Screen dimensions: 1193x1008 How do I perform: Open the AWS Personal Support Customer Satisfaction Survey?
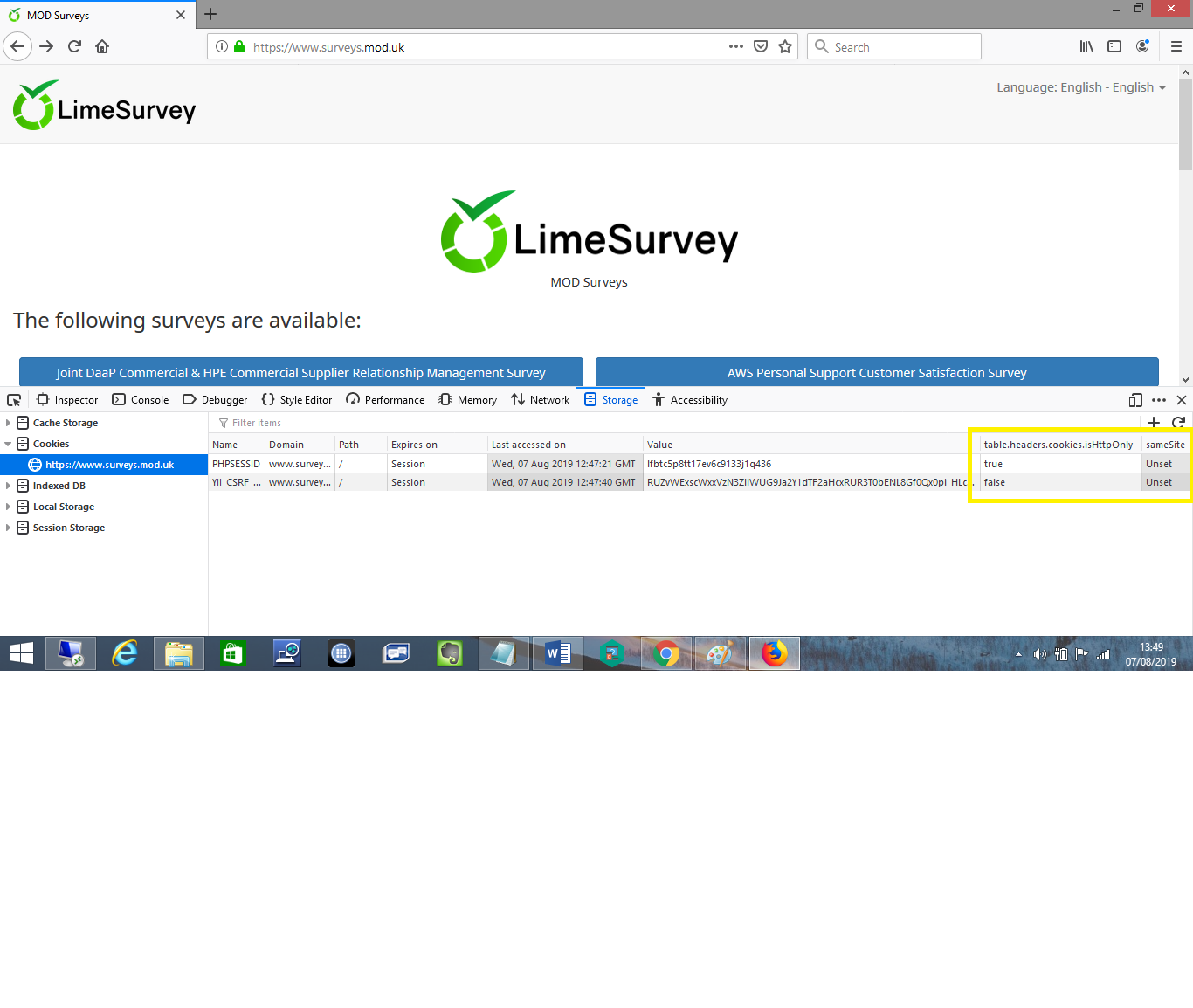[x=877, y=372]
